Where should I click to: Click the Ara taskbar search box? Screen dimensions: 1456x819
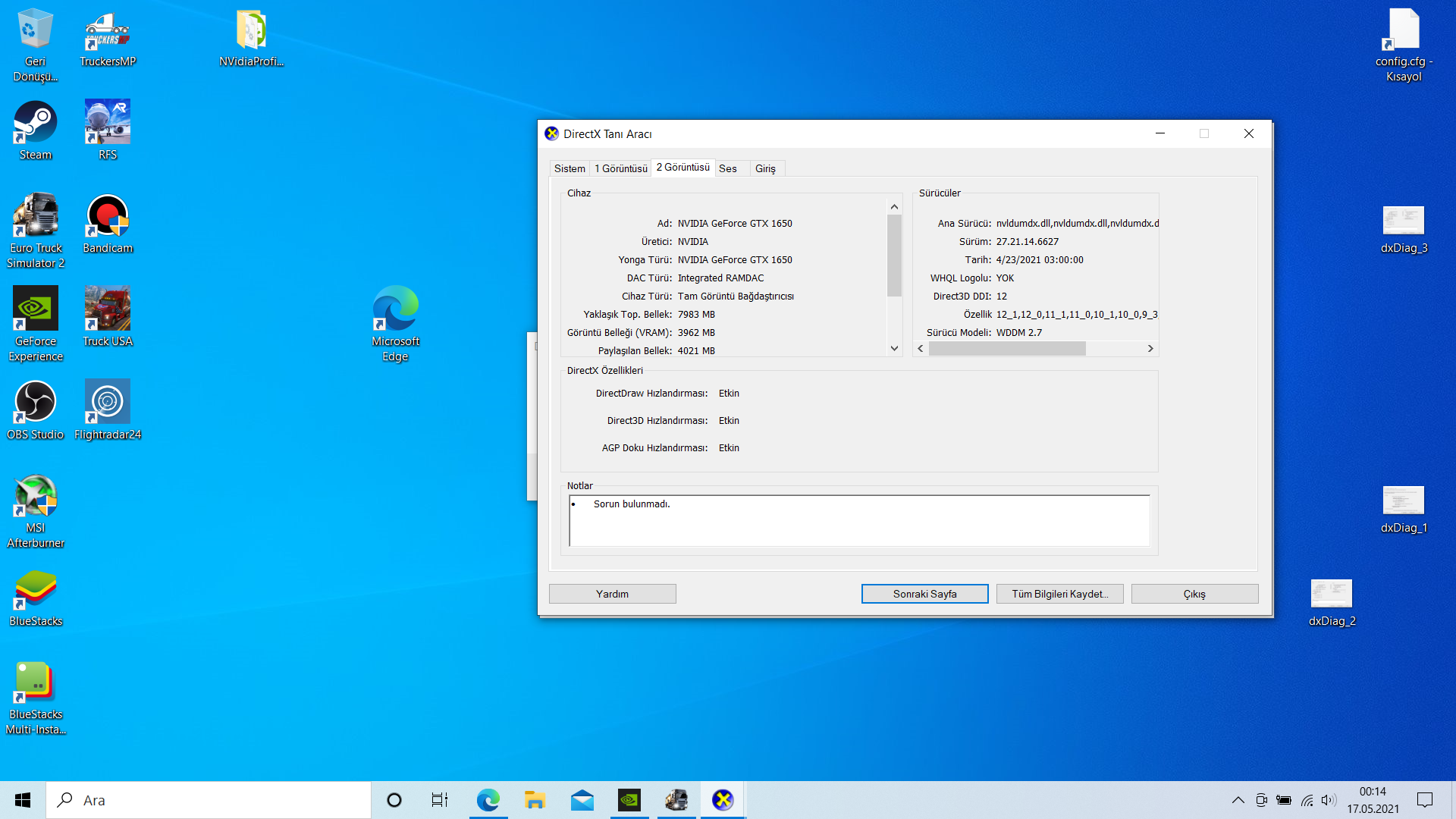pos(209,800)
